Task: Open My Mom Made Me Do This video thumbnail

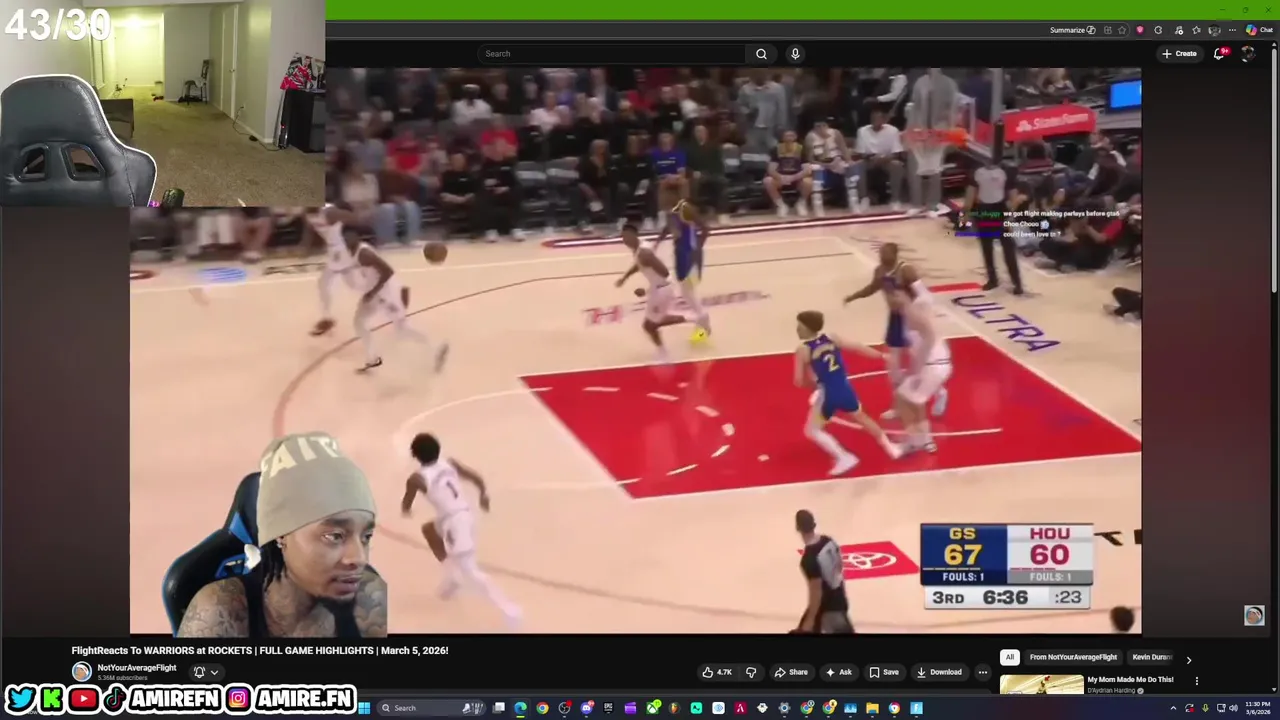Action: coord(1041,685)
